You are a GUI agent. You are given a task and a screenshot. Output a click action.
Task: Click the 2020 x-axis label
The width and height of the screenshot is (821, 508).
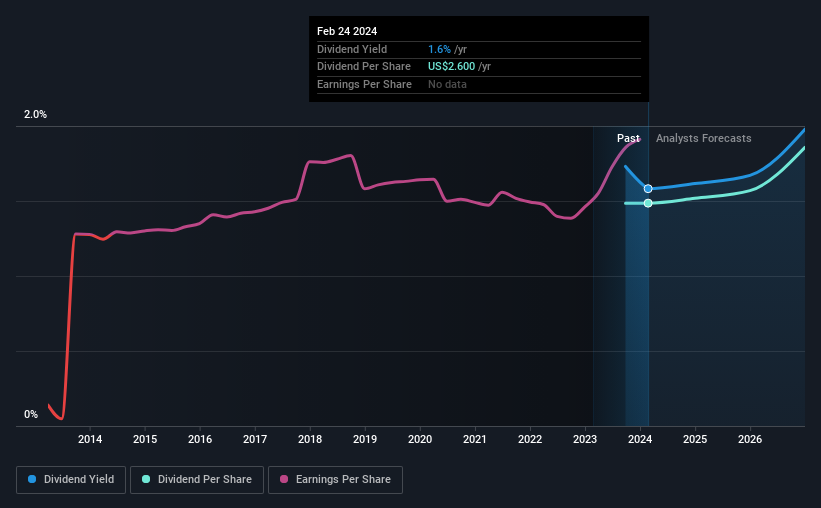(420, 439)
